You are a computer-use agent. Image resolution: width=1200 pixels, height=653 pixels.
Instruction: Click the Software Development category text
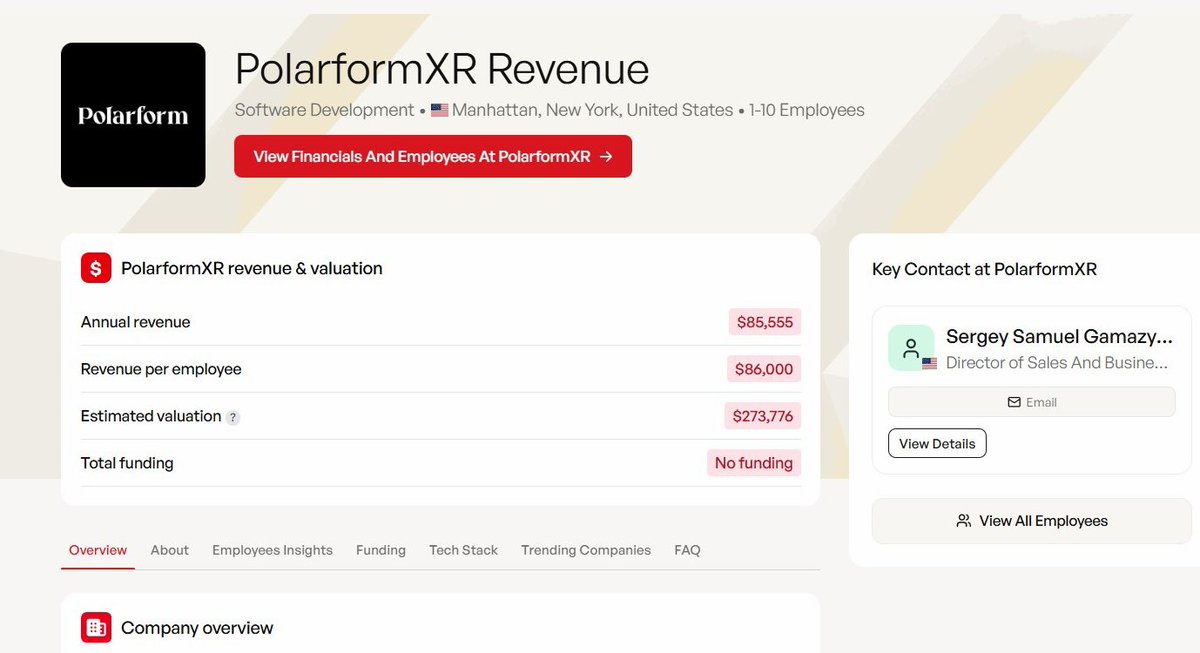pyautogui.click(x=324, y=110)
